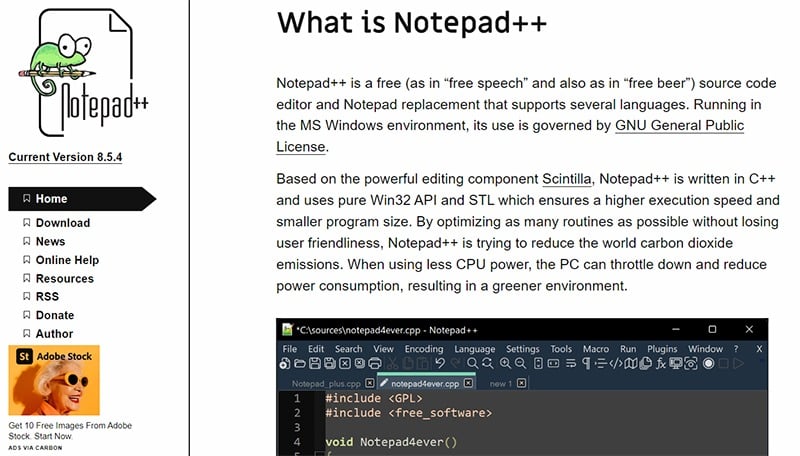Screen dimensions: 800x456
Task: Toggle the Word wrap toolbar icon
Action: pyautogui.click(x=571, y=363)
